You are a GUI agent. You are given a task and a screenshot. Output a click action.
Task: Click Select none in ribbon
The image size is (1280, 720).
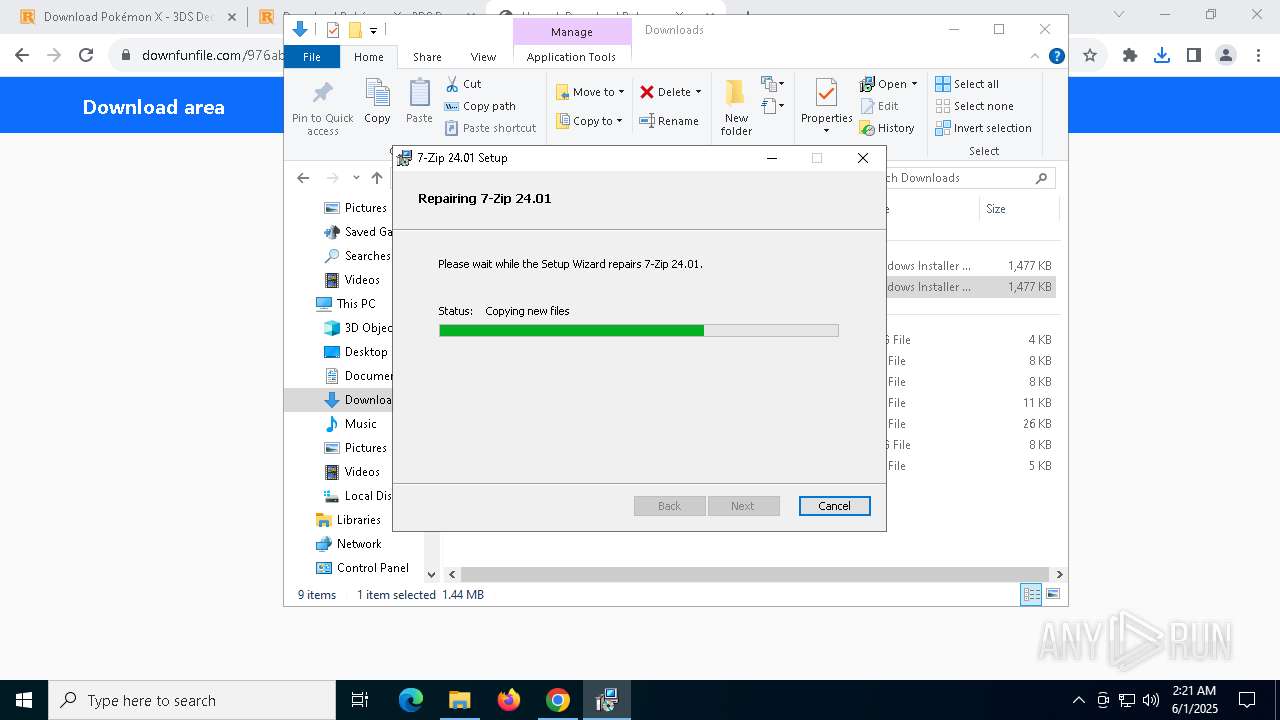(x=974, y=106)
